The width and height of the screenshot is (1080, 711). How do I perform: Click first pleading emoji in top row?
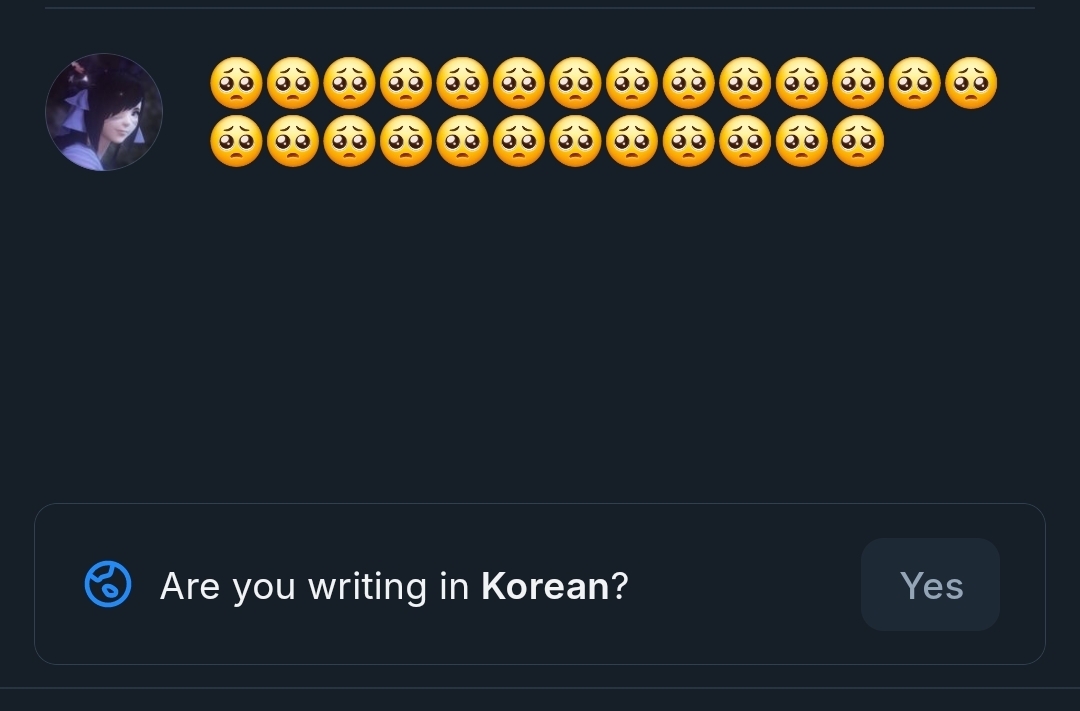tap(236, 83)
